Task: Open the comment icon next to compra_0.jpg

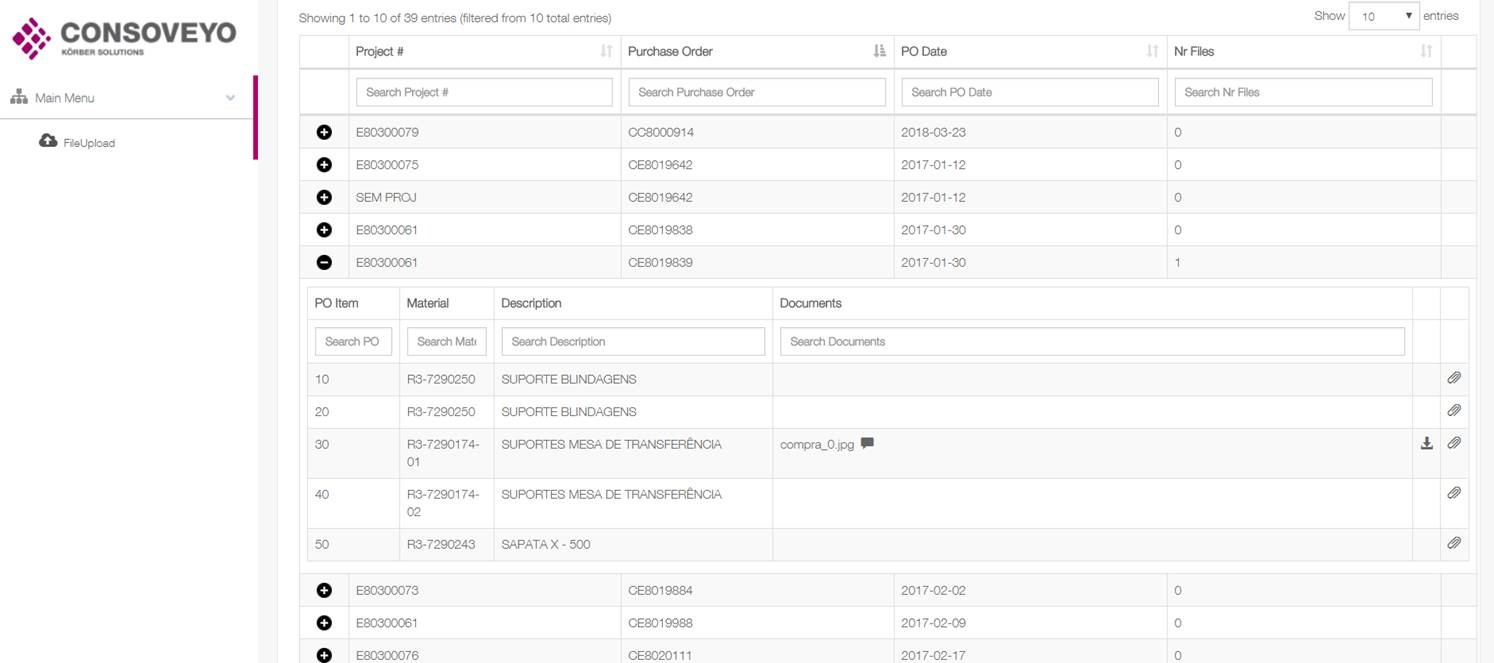Action: click(x=867, y=443)
